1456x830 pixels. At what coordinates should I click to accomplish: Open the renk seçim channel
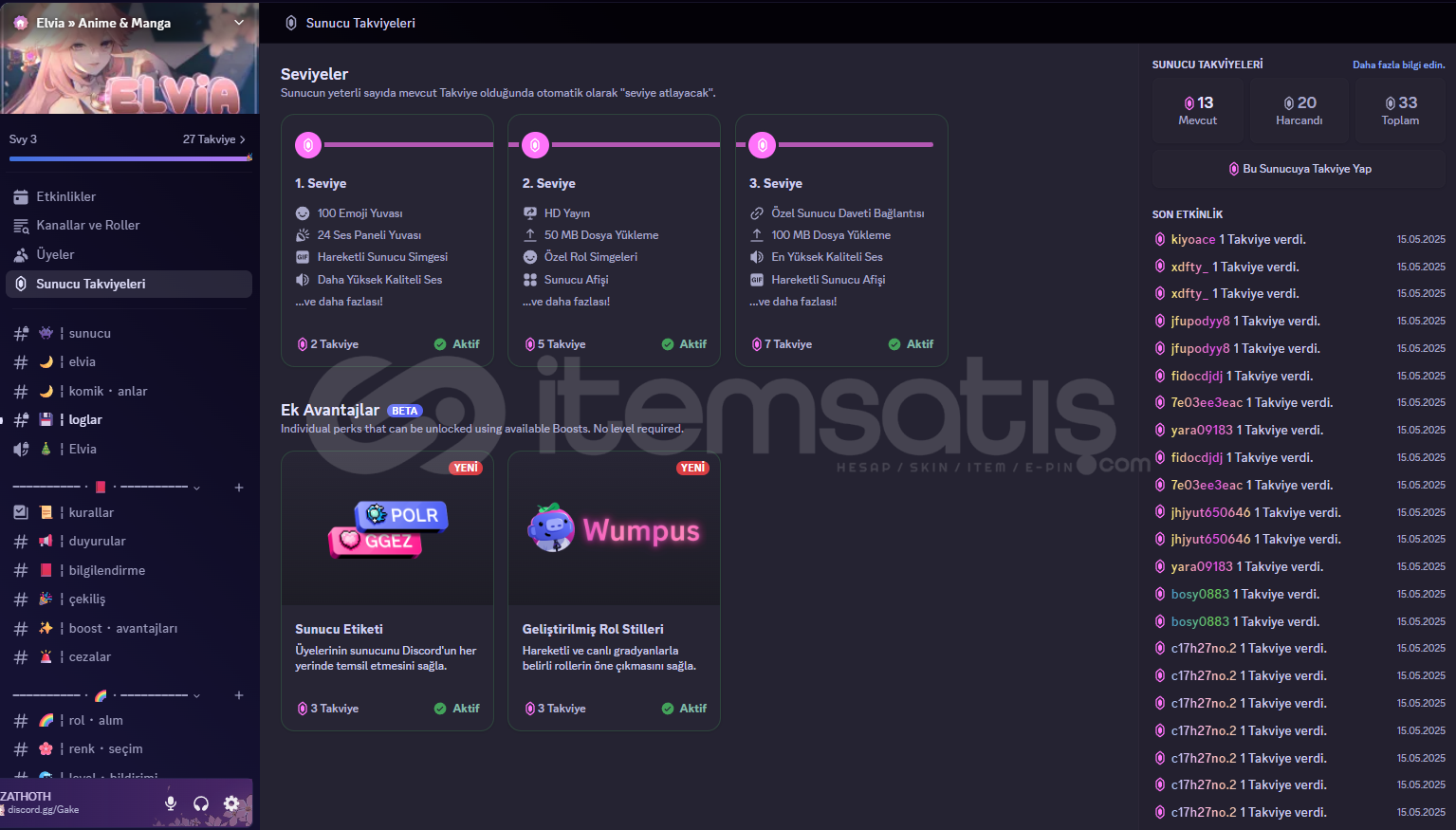[x=129, y=748]
